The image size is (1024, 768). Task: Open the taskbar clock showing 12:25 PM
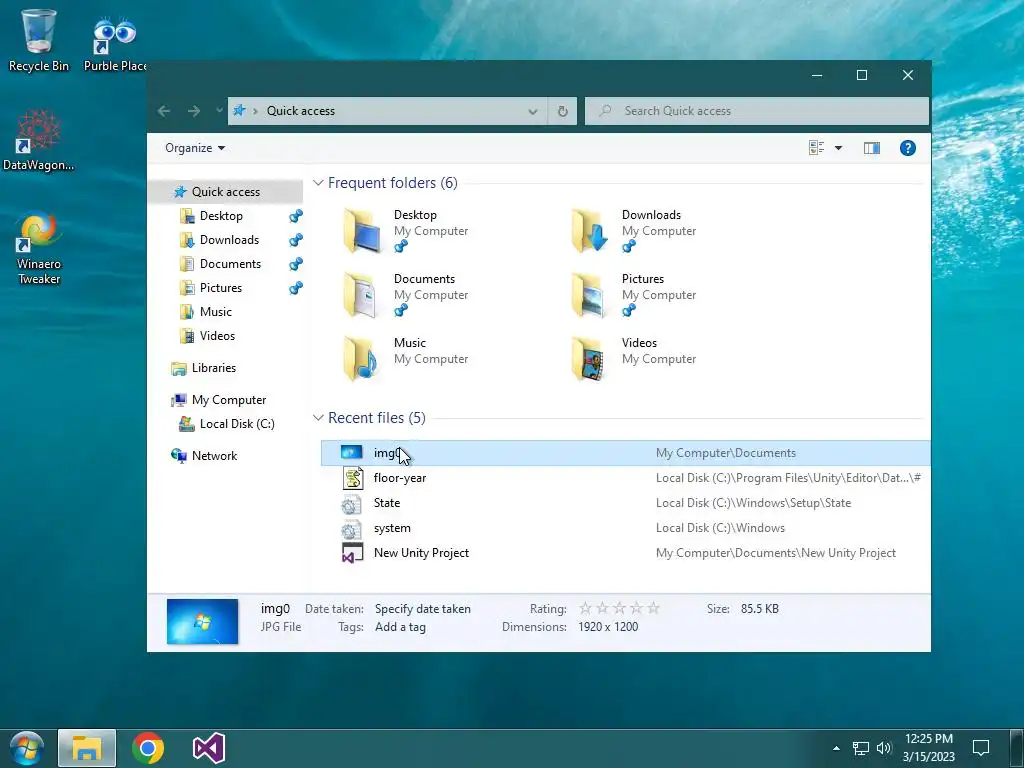pyautogui.click(x=929, y=748)
